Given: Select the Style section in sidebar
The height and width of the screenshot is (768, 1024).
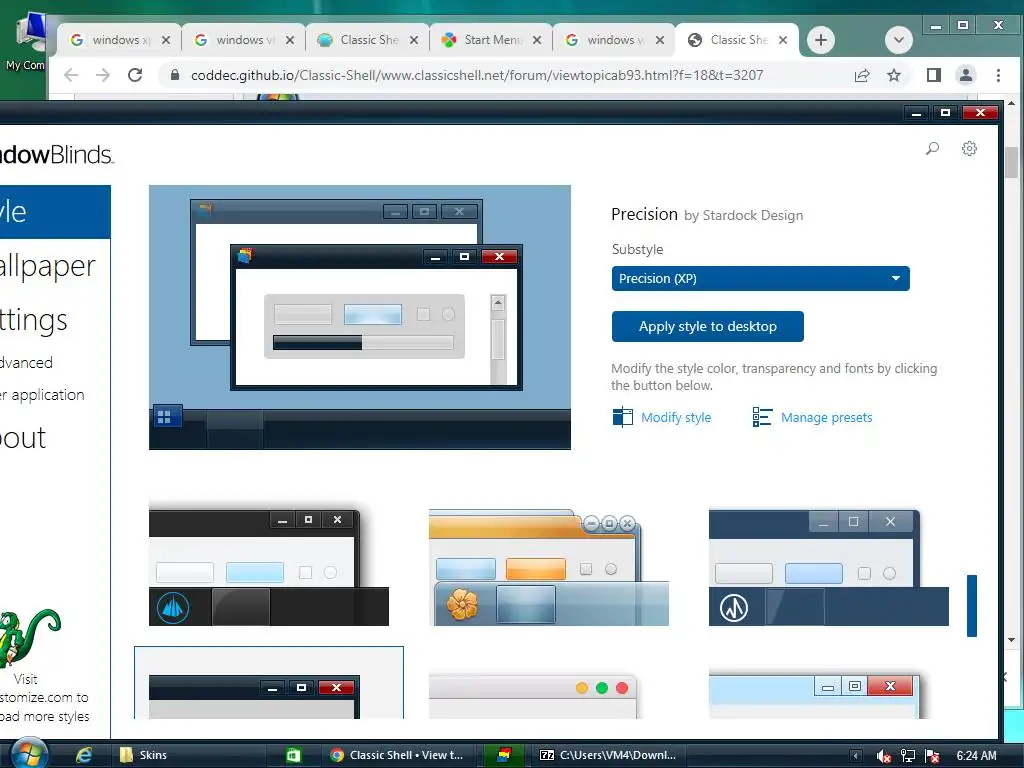Looking at the screenshot, I should 55,212.
